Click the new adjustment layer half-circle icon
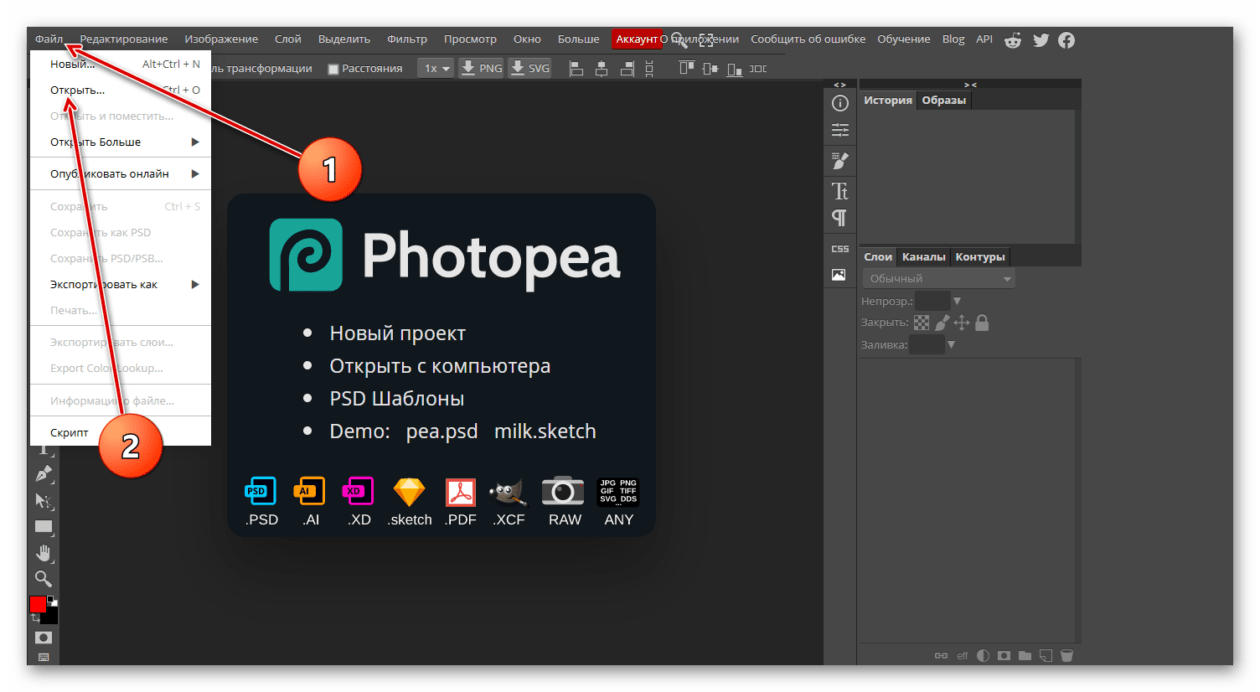The width and height of the screenshot is (1260, 692). point(983,656)
